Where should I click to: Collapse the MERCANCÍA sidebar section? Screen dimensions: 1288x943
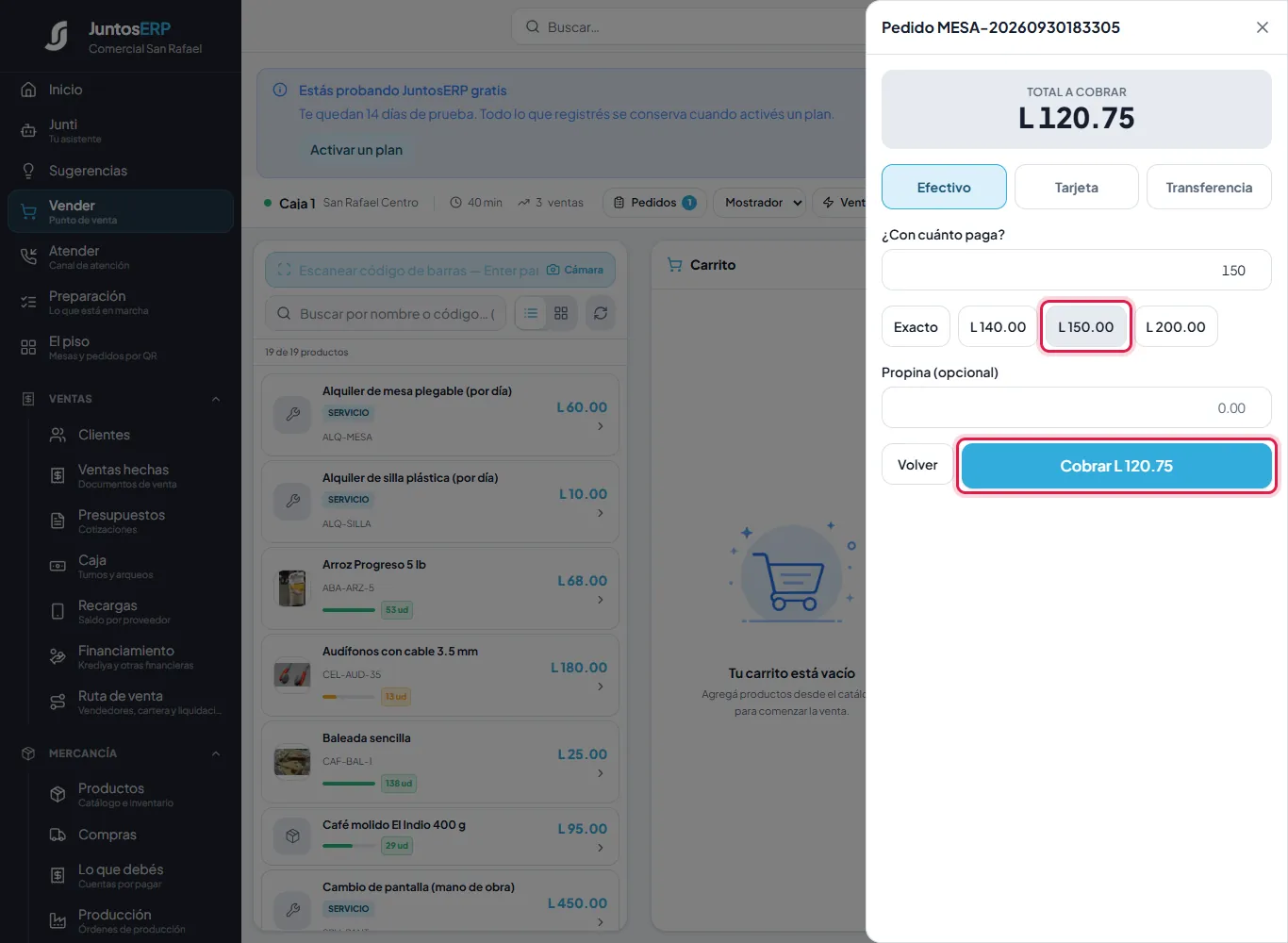[x=216, y=753]
